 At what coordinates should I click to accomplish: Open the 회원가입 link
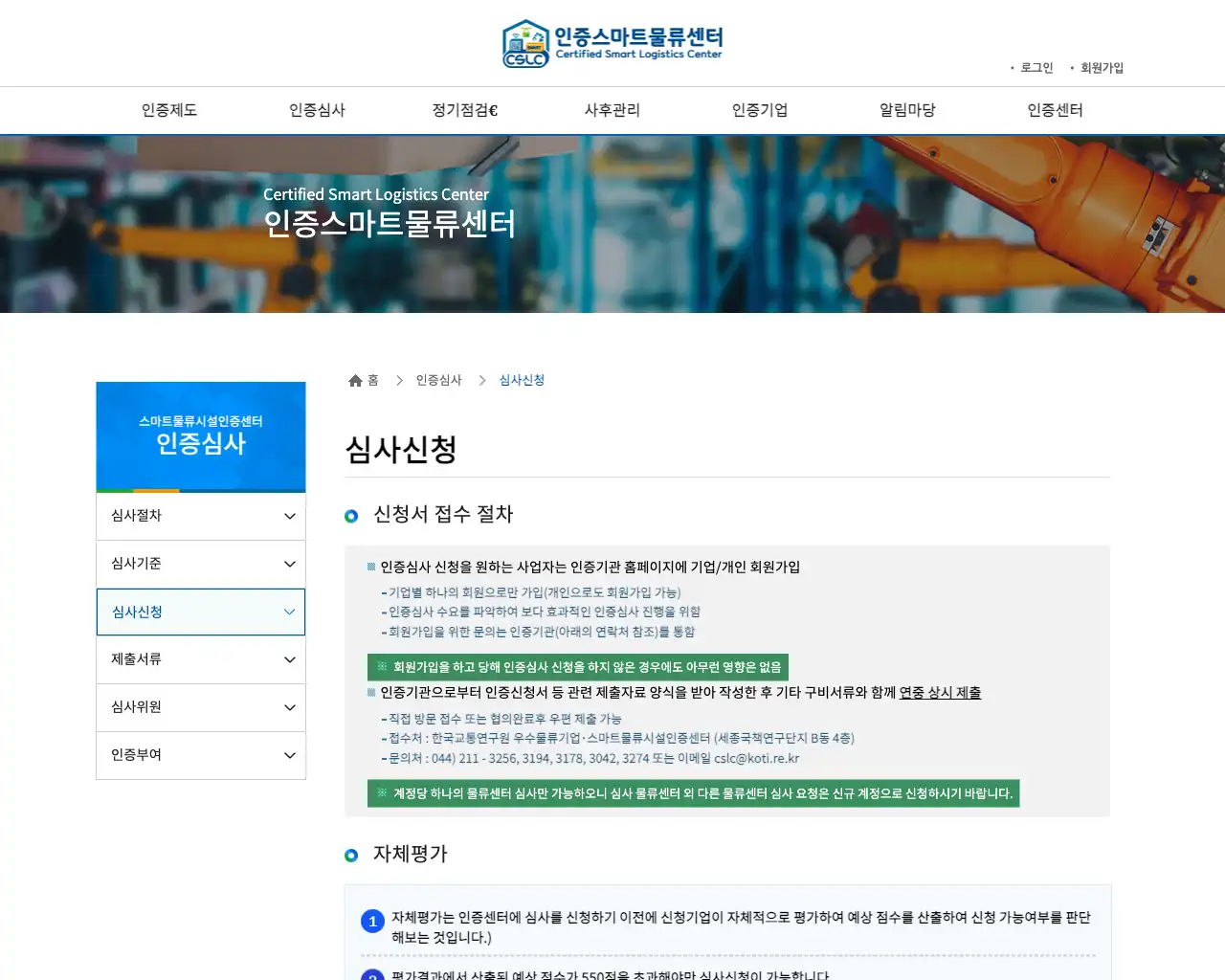[x=1102, y=68]
